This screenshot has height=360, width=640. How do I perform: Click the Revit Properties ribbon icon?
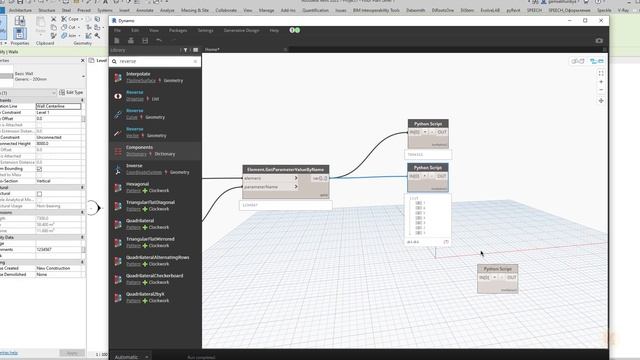[x=20, y=33]
